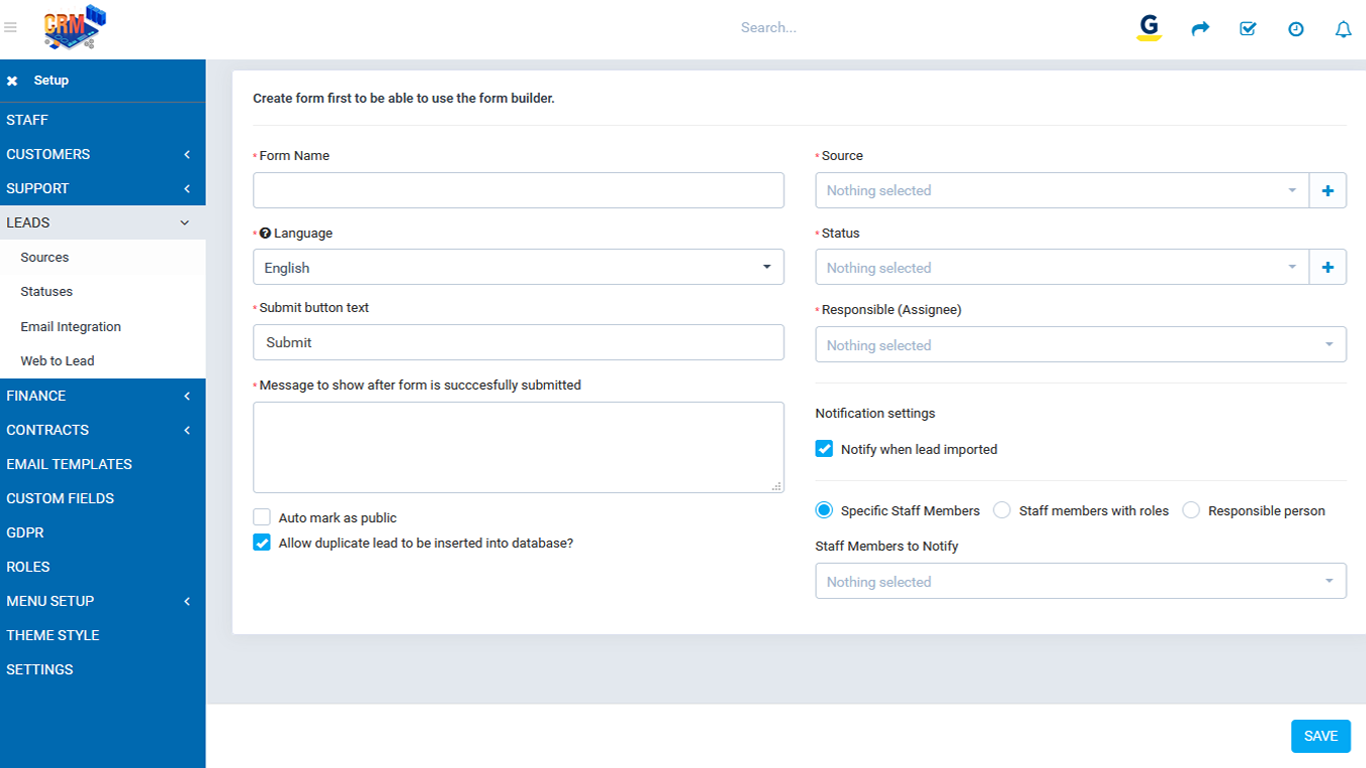1366x768 pixels.
Task: Expand the FINANCE sidebar section
Action: click(x=102, y=396)
